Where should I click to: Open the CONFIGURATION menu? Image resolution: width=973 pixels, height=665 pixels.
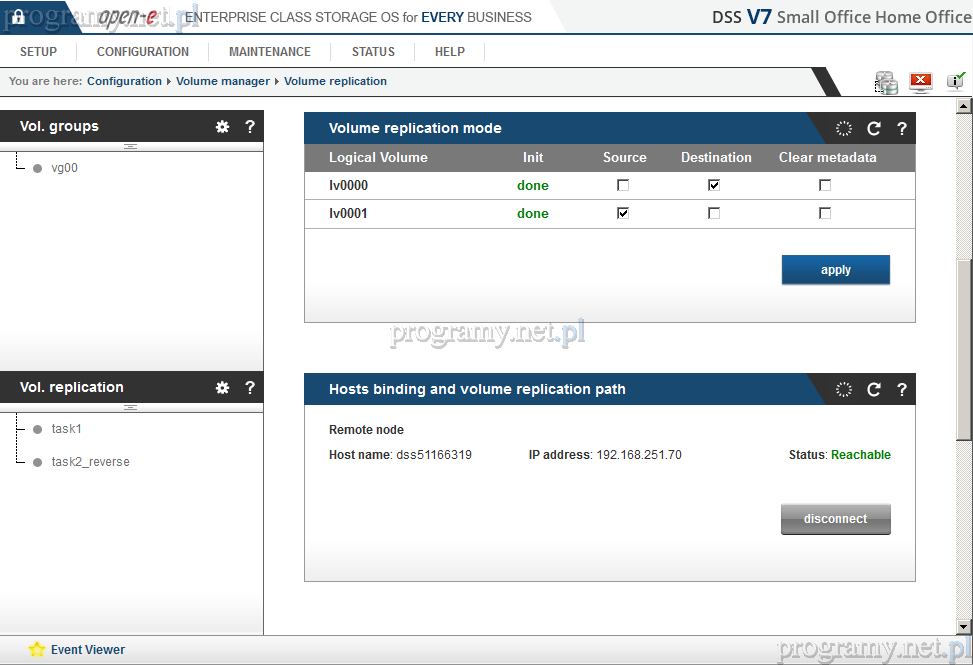tap(143, 52)
